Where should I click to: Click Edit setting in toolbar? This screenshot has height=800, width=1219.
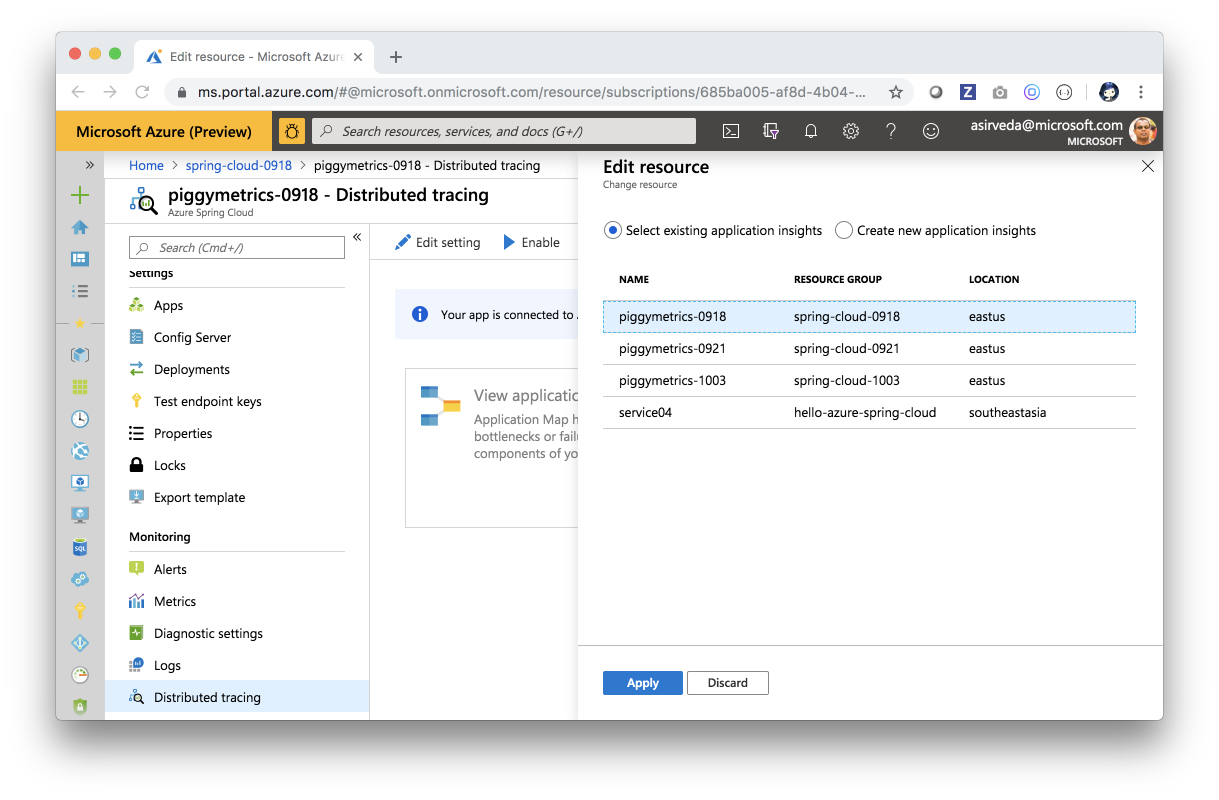pos(438,243)
